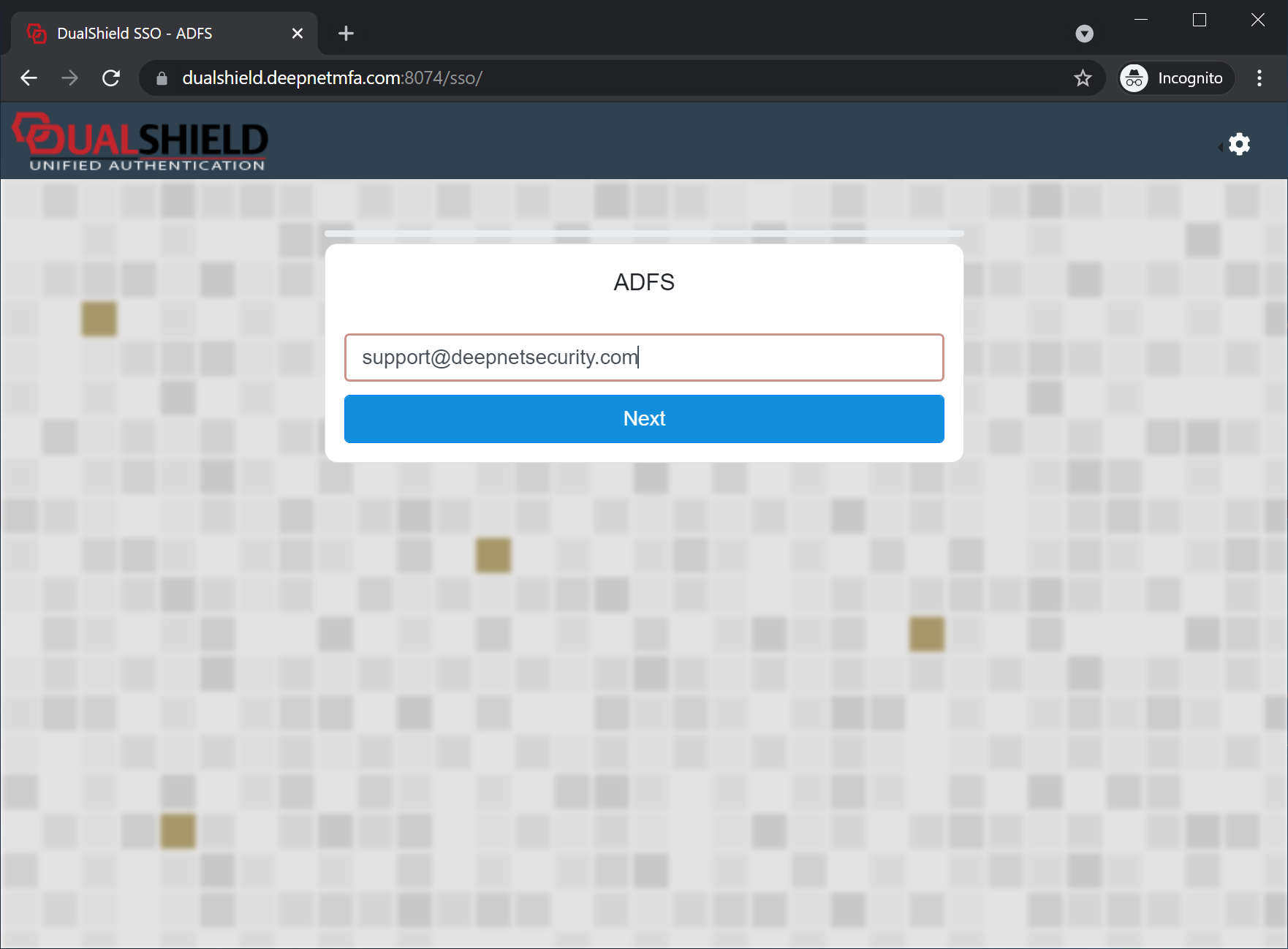The image size is (1288, 949).
Task: View site information via the lock icon
Action: [x=162, y=78]
